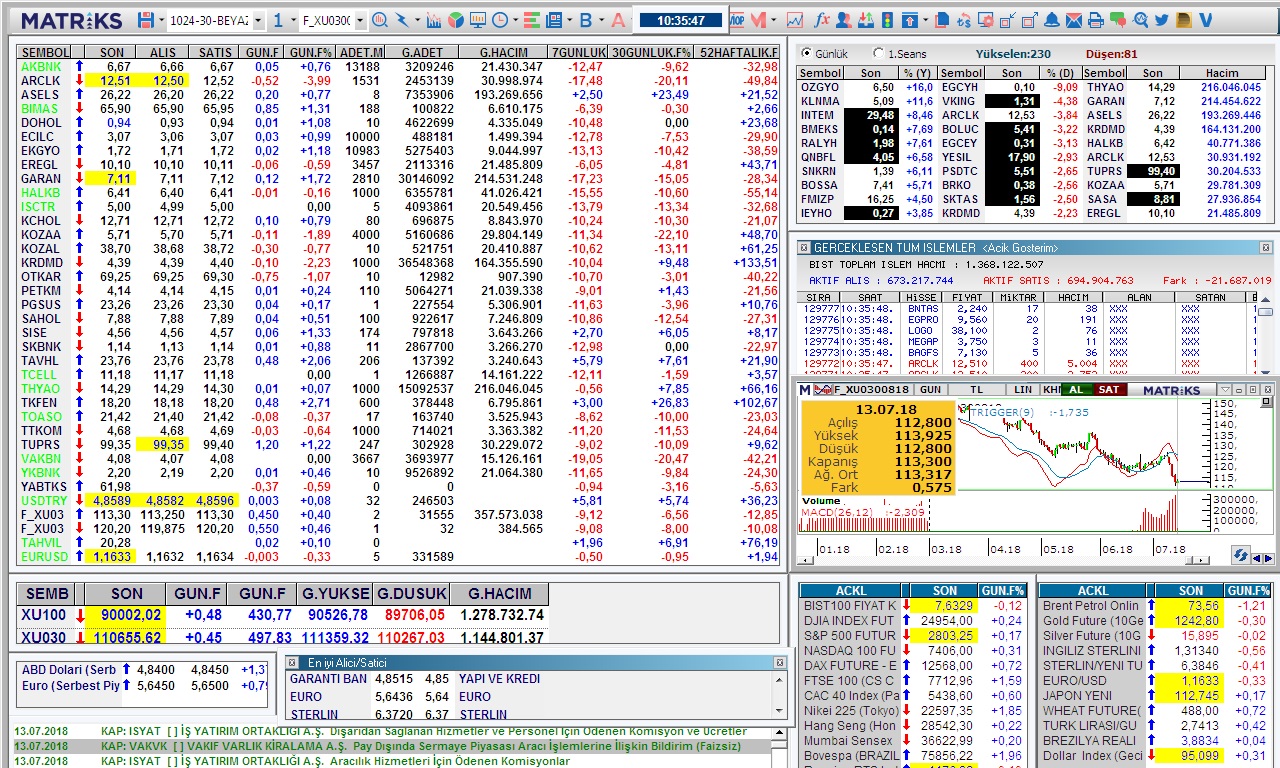
Task: Expand the B icon dropdown arrow
Action: coord(601,20)
